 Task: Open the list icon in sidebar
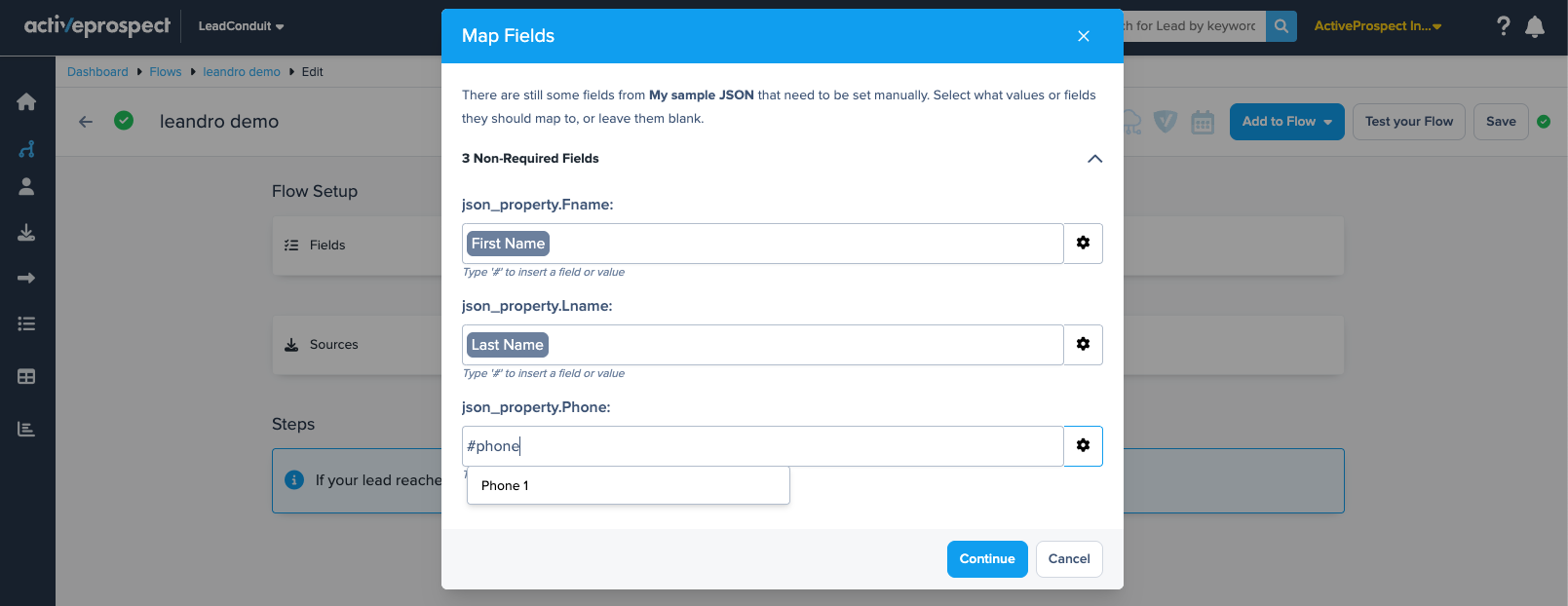point(26,323)
